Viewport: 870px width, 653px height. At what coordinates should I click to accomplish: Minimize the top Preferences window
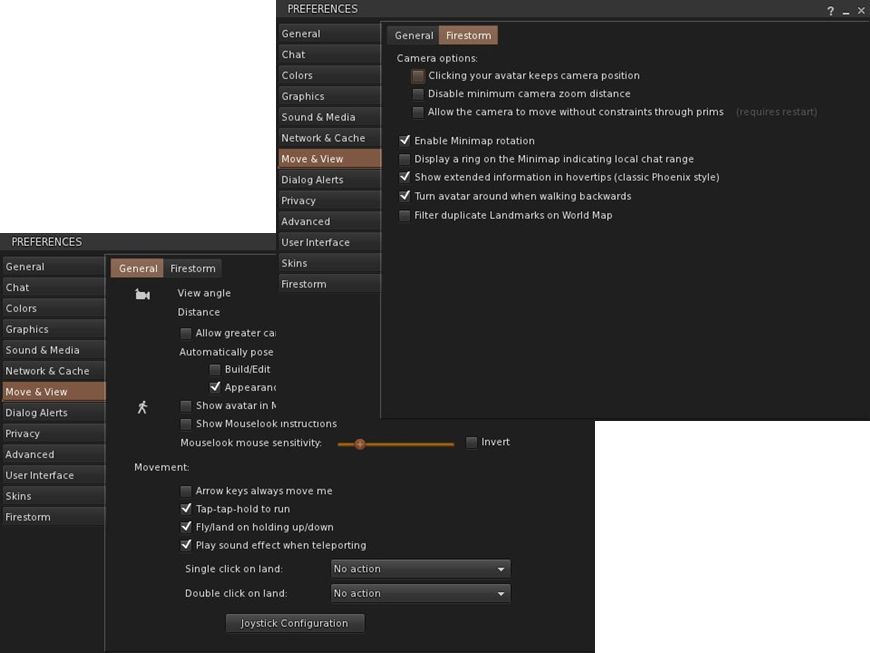pos(846,10)
